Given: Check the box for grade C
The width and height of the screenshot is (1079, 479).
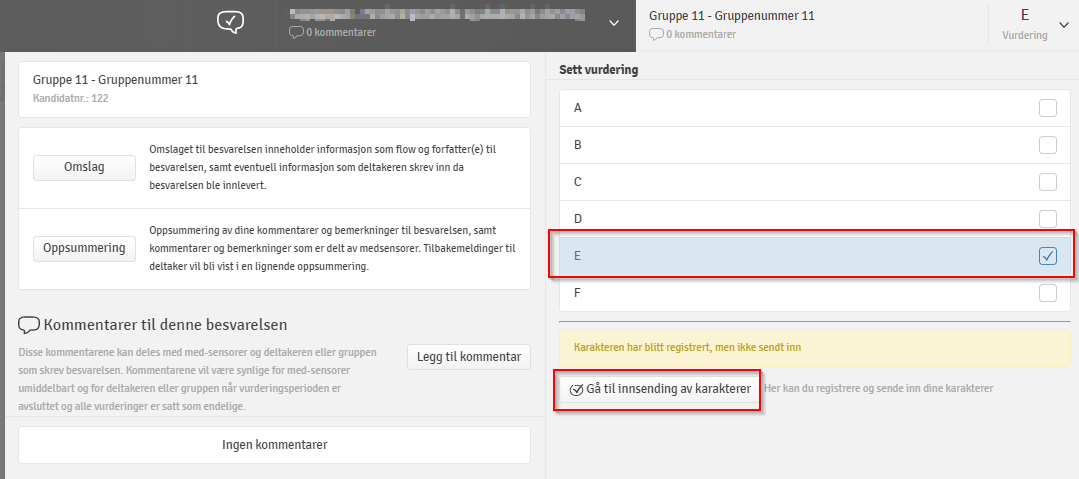Looking at the screenshot, I should tap(1047, 182).
